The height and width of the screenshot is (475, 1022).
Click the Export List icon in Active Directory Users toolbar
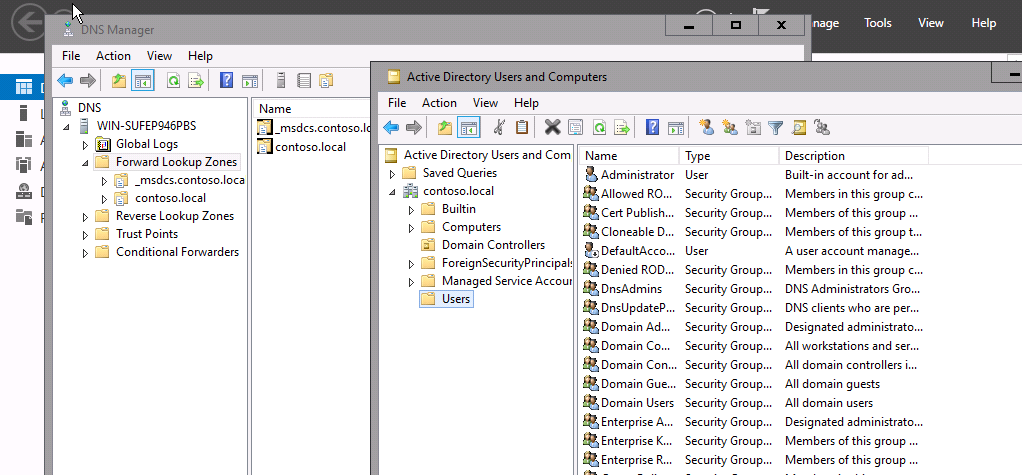click(621, 127)
